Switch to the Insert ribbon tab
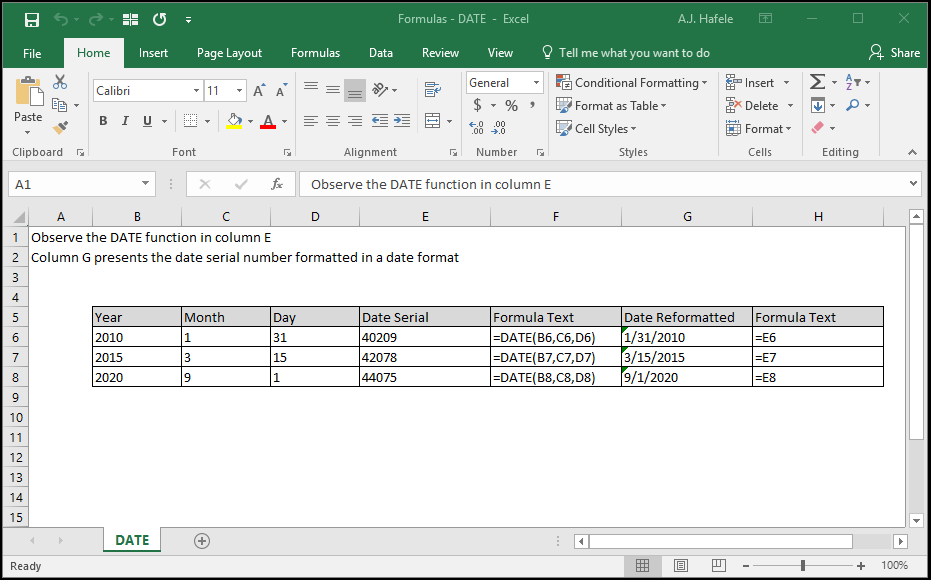931x580 pixels. point(153,53)
